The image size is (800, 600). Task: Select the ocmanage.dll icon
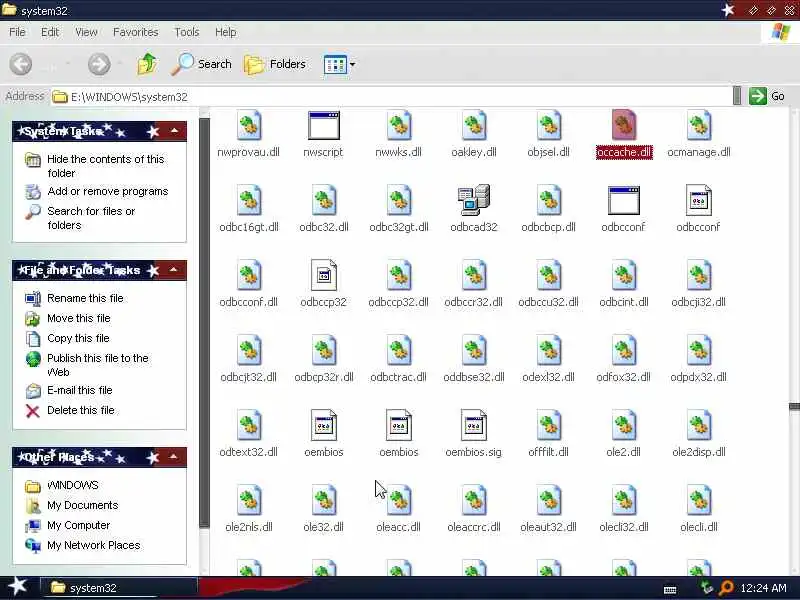point(698,126)
